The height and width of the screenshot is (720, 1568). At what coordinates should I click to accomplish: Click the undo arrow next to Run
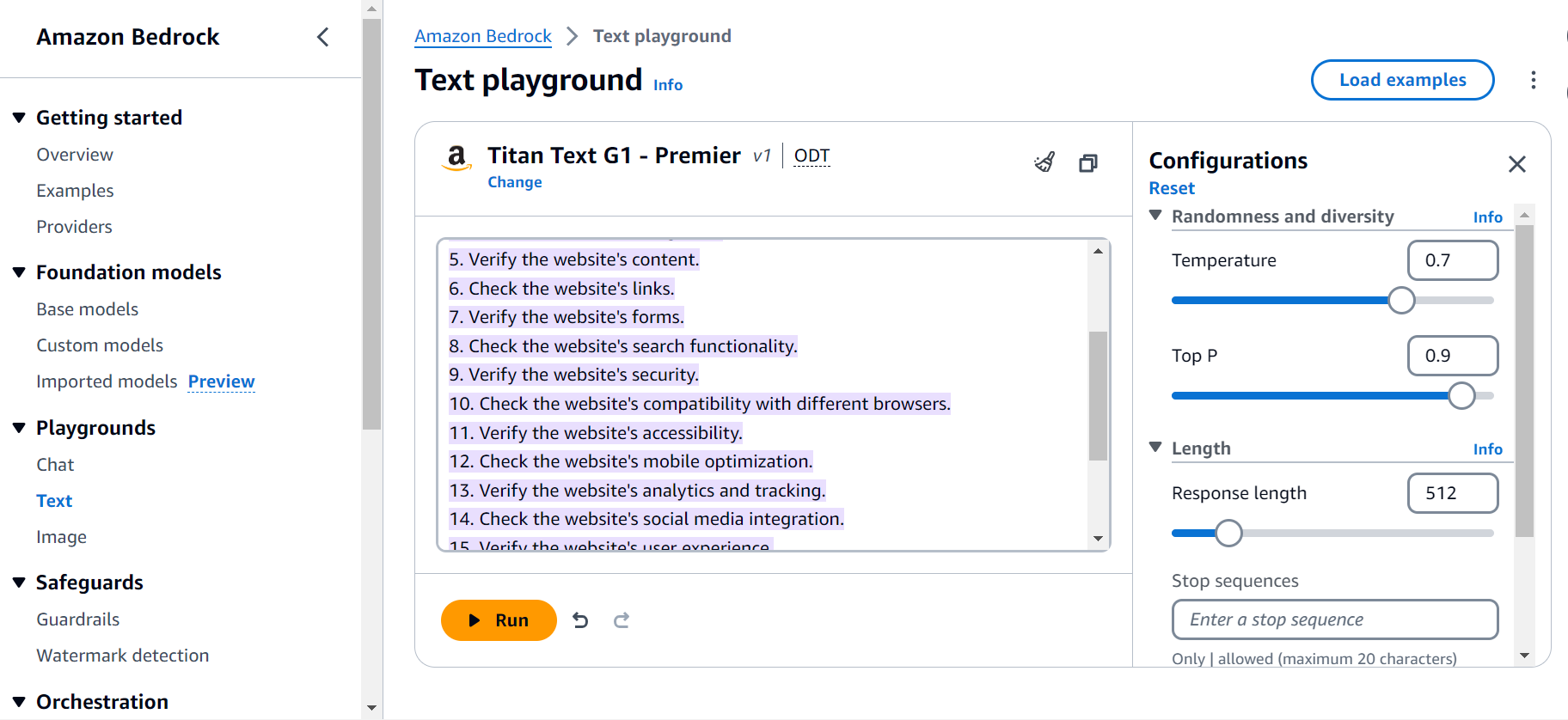[x=580, y=620]
